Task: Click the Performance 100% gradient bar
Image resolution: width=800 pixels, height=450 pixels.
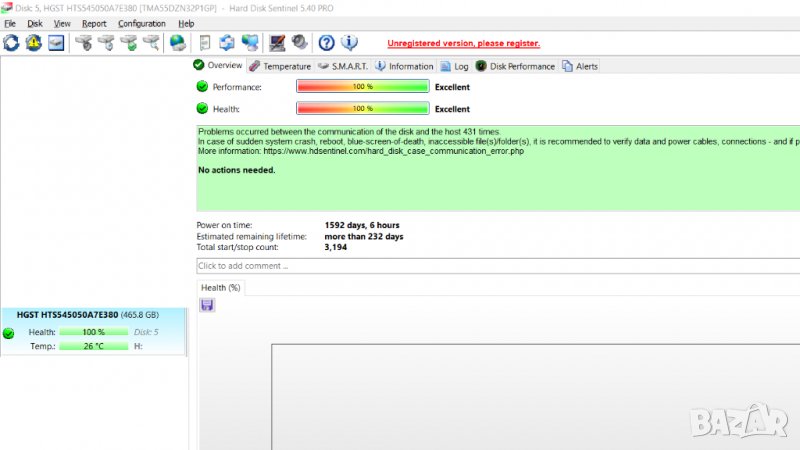Action: coord(362,87)
